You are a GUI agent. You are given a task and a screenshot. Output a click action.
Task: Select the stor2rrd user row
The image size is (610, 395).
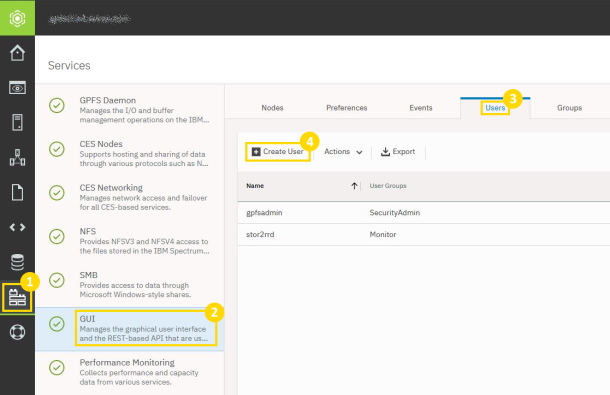point(424,234)
